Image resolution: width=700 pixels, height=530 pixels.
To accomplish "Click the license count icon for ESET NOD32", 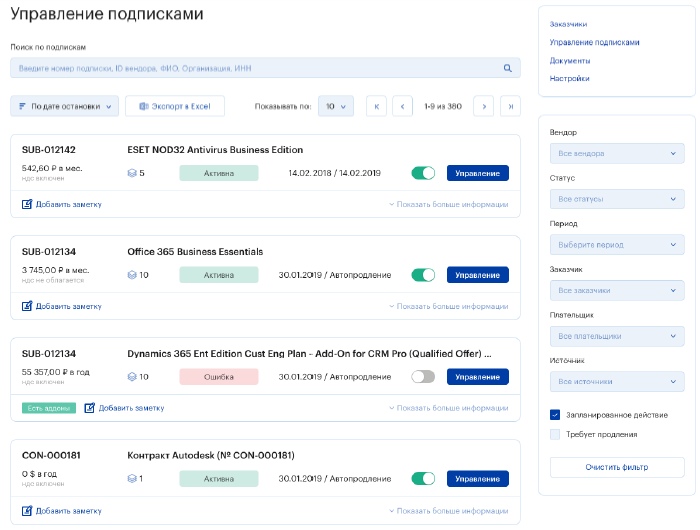I will (x=131, y=173).
